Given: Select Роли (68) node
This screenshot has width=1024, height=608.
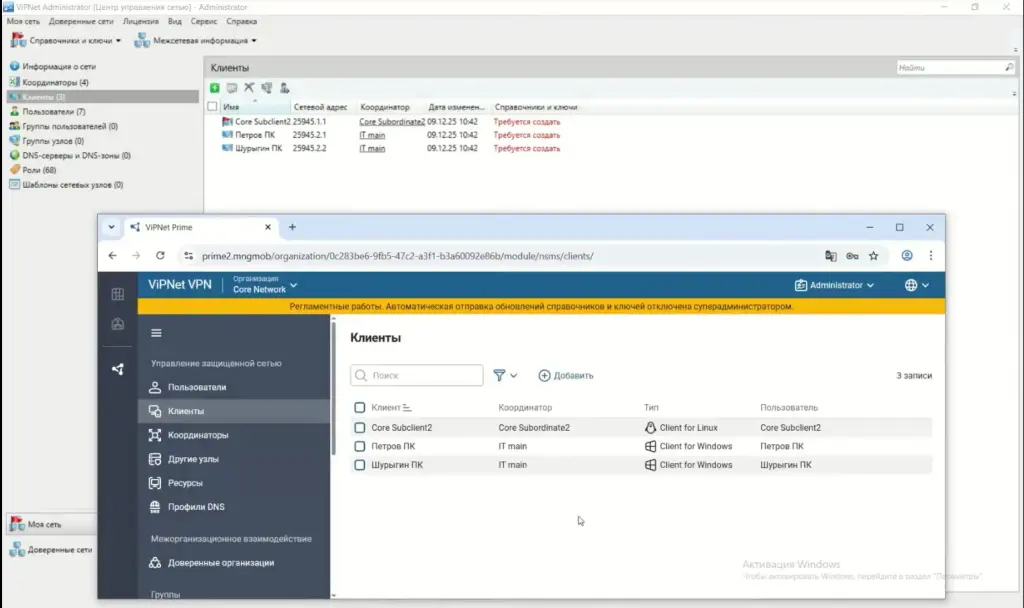Looking at the screenshot, I should (x=39, y=170).
